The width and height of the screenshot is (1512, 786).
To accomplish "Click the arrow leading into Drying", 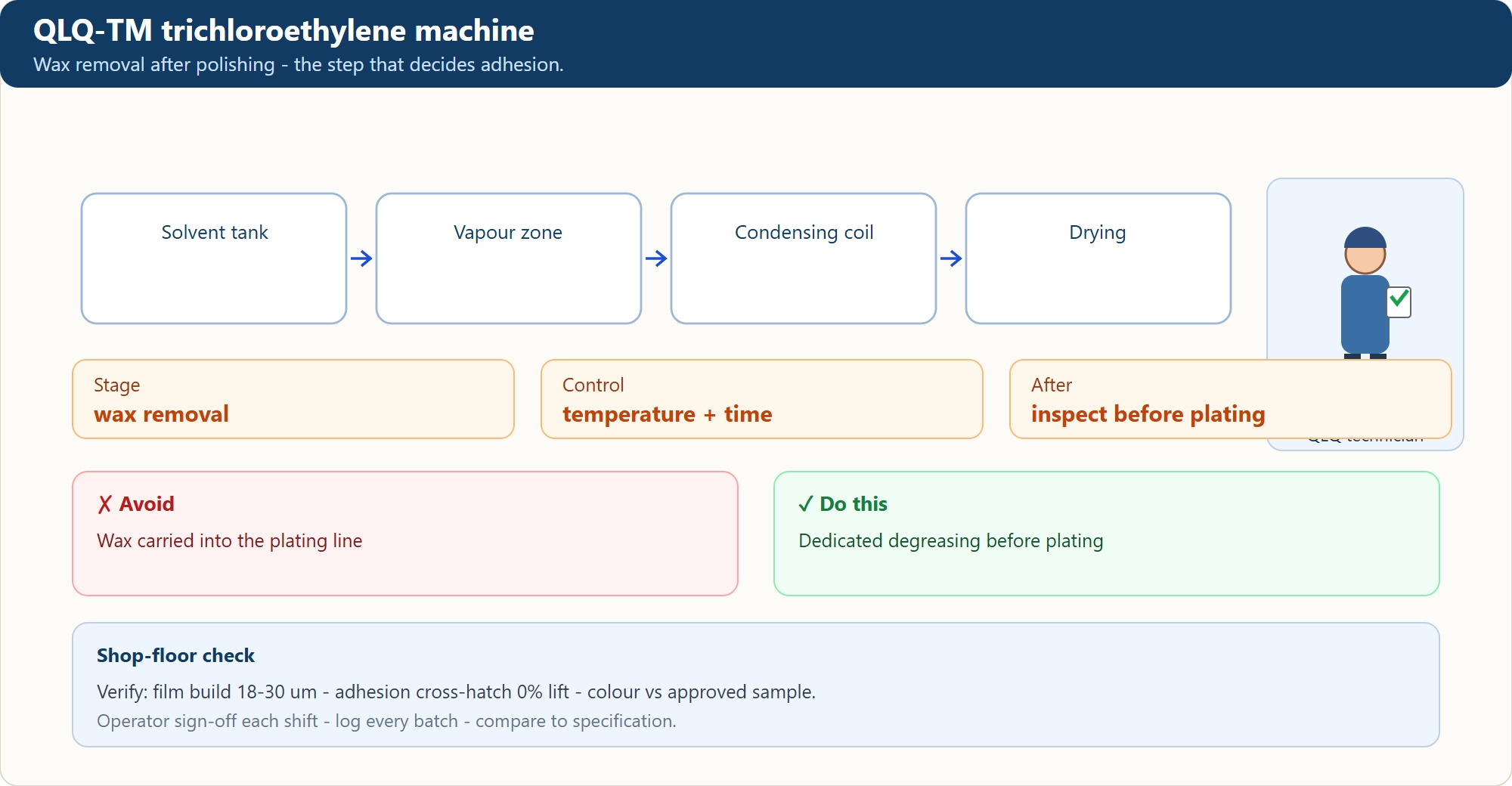I will 951,258.
